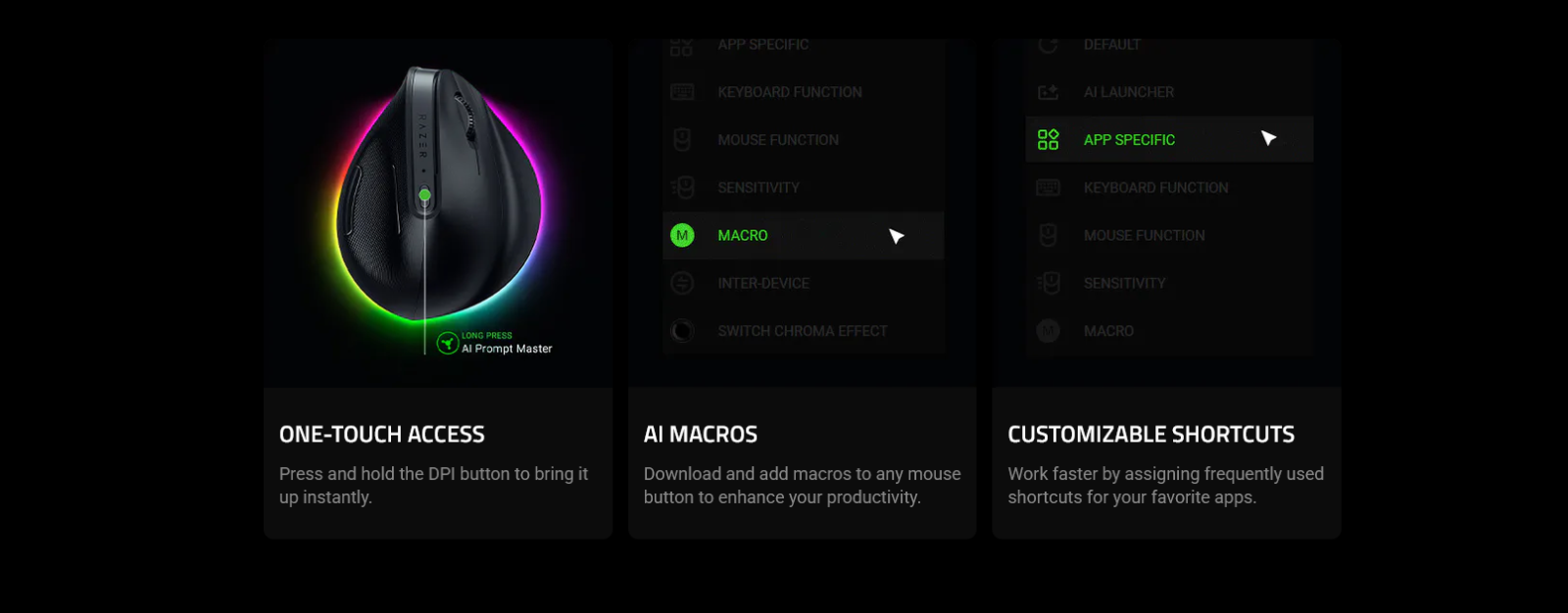Click the CUSTOMIZABLE SHORTCUTS heading
Screen dimensions: 1568x613
[1151, 434]
